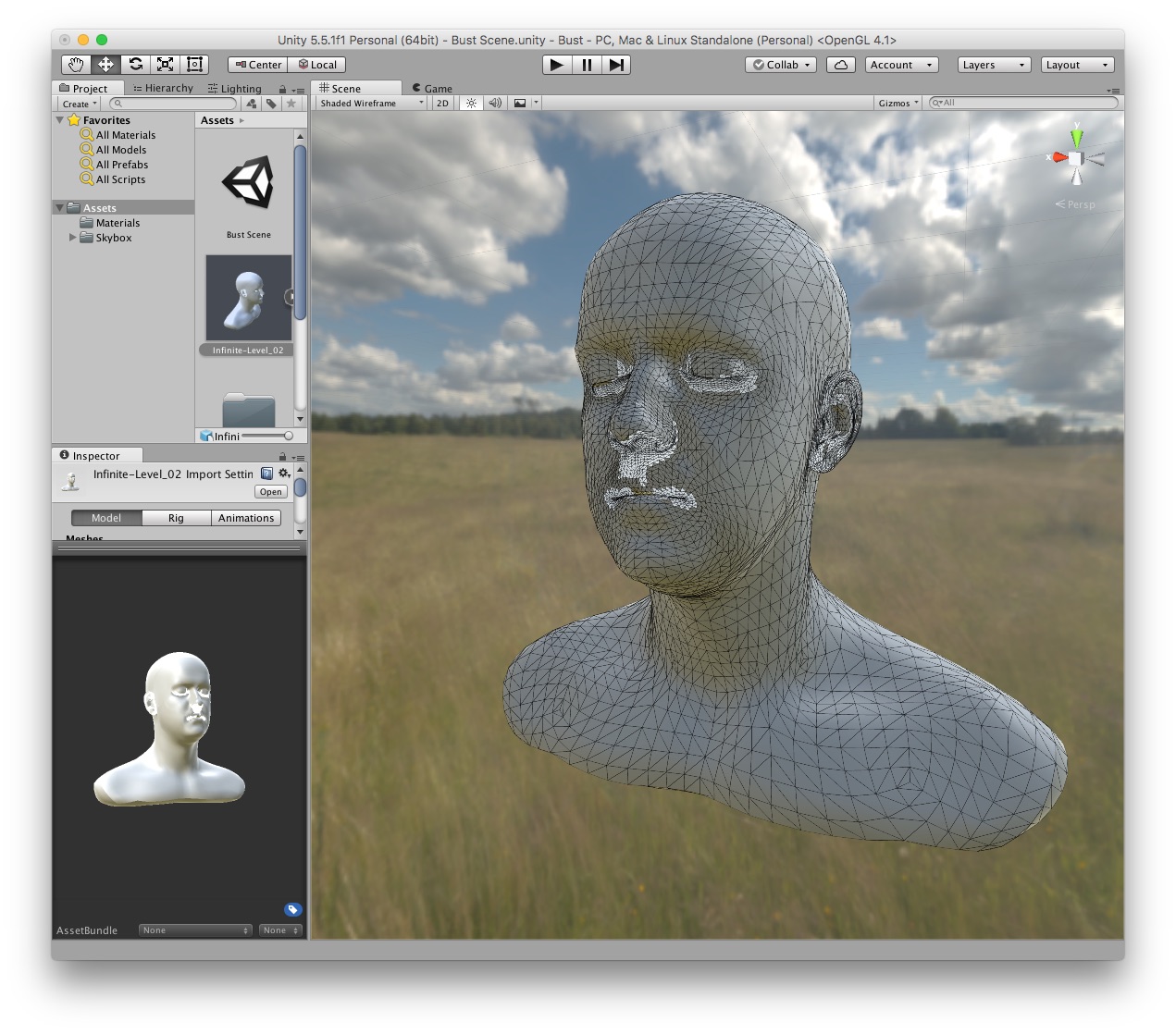Open the Gizmos dropdown
Viewport: 1176px width, 1034px height.
pyautogui.click(x=895, y=103)
